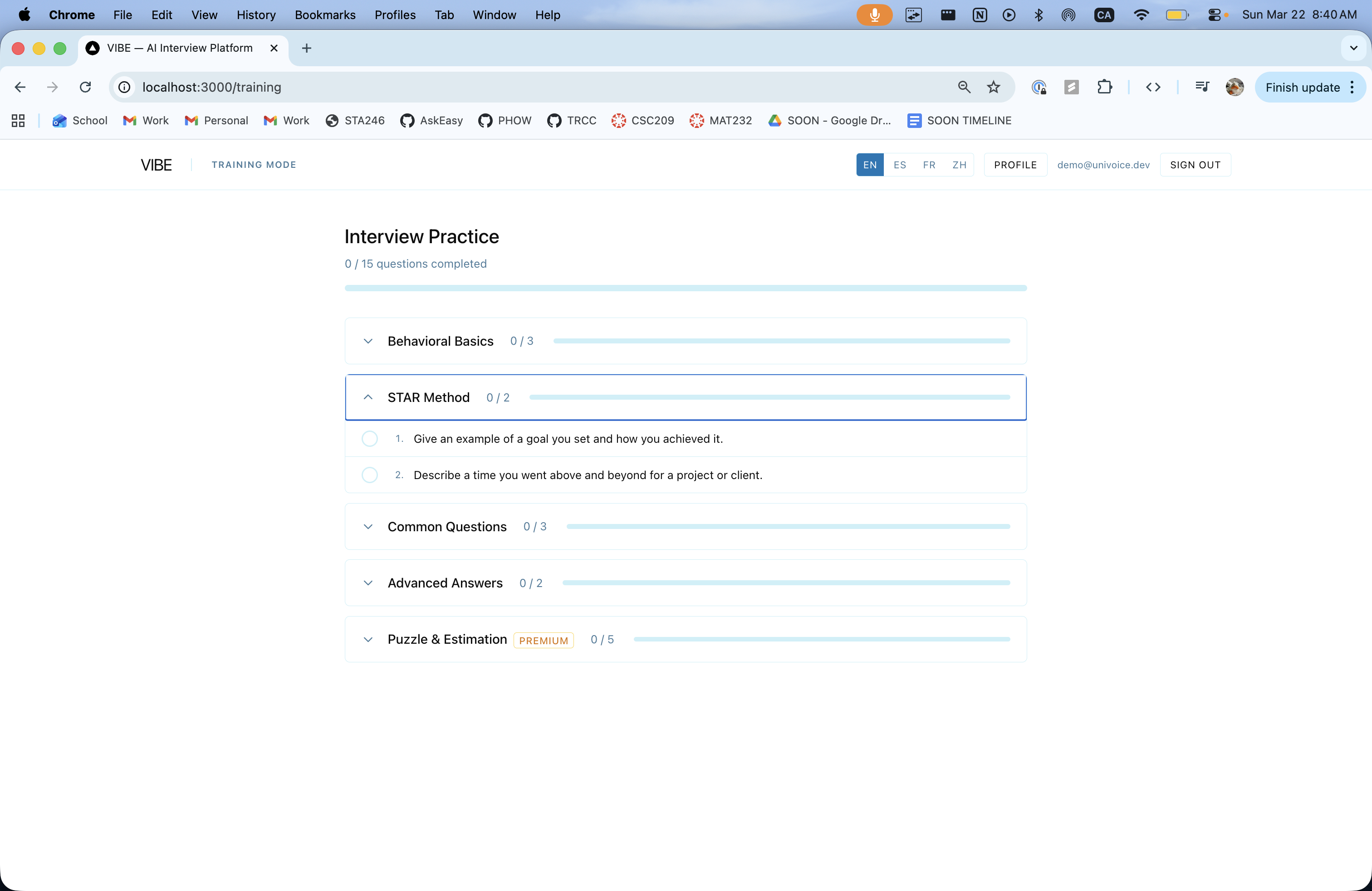
Task: Click the overall questions completed progress bar
Action: point(686,288)
